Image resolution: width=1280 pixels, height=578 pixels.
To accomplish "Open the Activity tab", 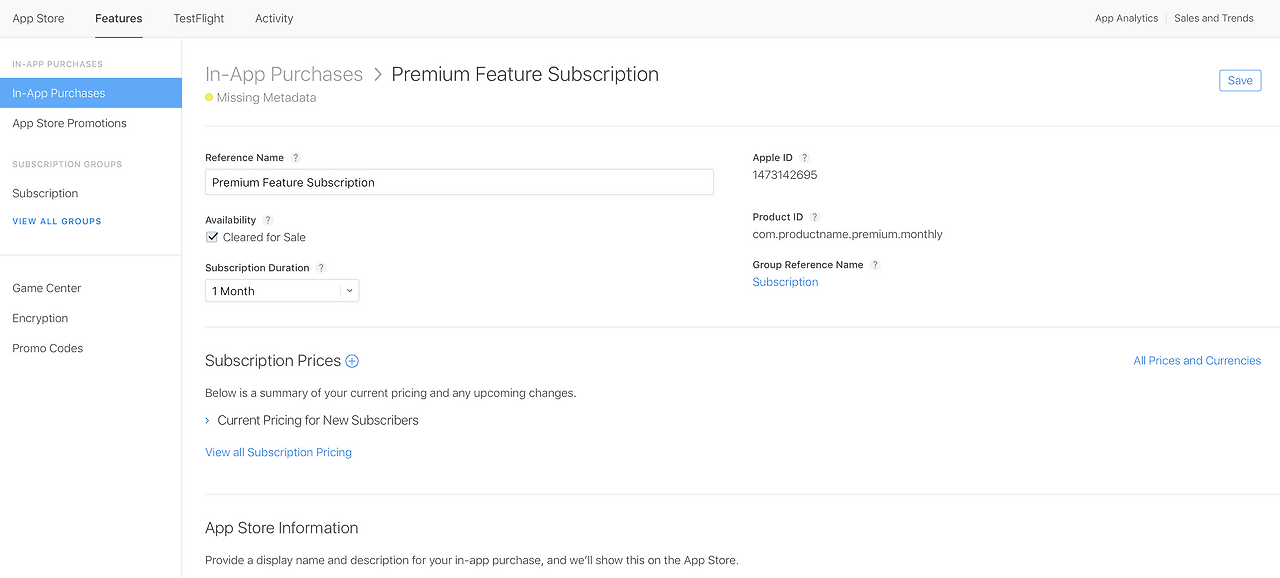I will 274,18.
